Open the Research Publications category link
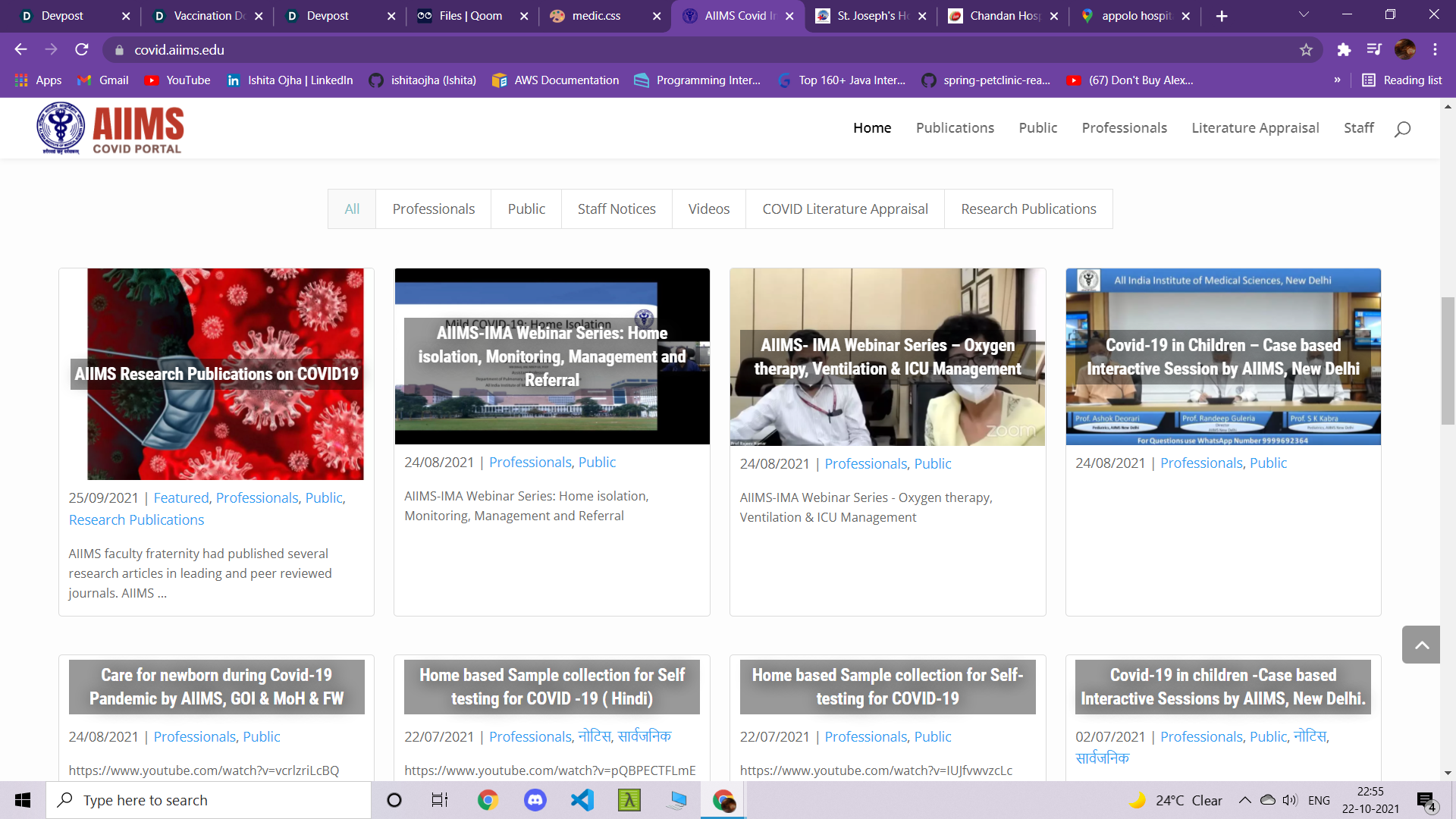This screenshot has width=1456, height=819. tap(136, 520)
